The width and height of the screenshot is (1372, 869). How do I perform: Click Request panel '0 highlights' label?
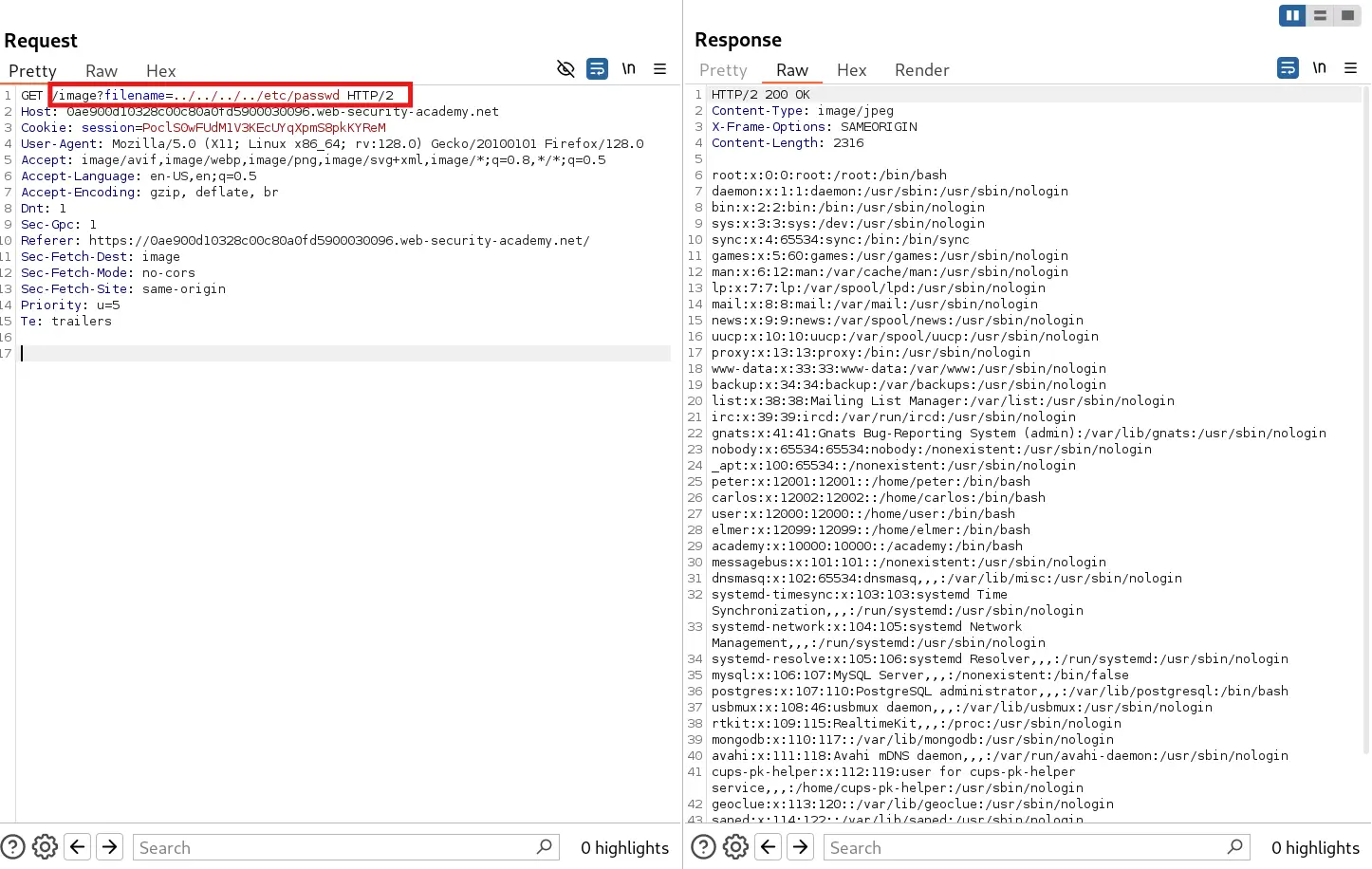[624, 848]
